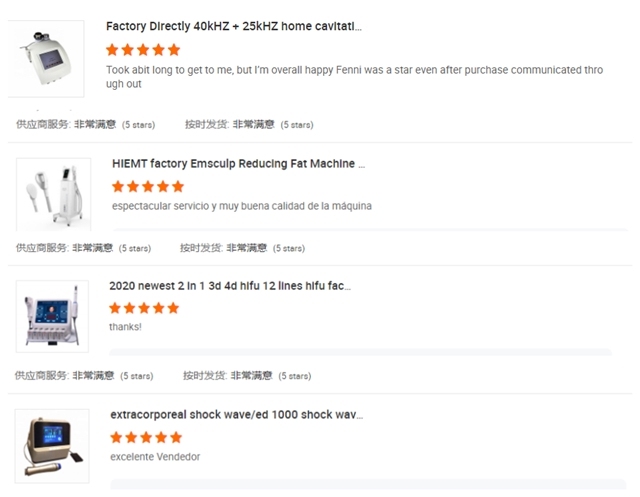
Task: Click the star rating under the cavitation product
Action: [143, 50]
